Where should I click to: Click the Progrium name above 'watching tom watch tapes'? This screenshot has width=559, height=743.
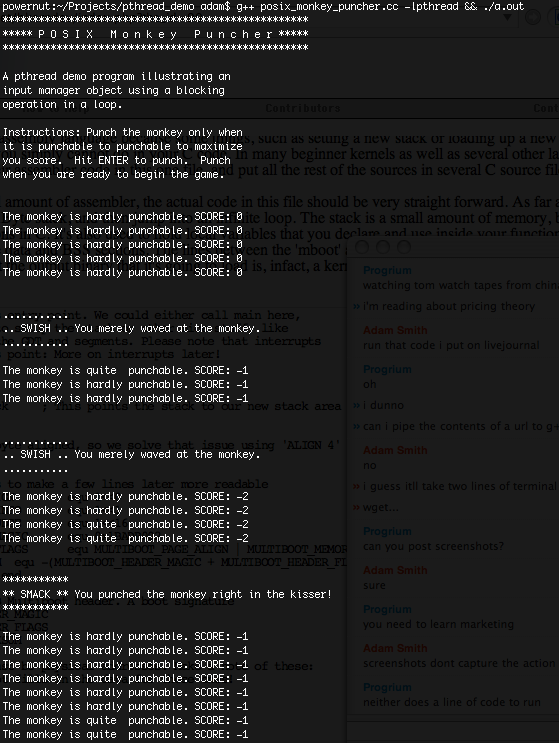point(387,270)
